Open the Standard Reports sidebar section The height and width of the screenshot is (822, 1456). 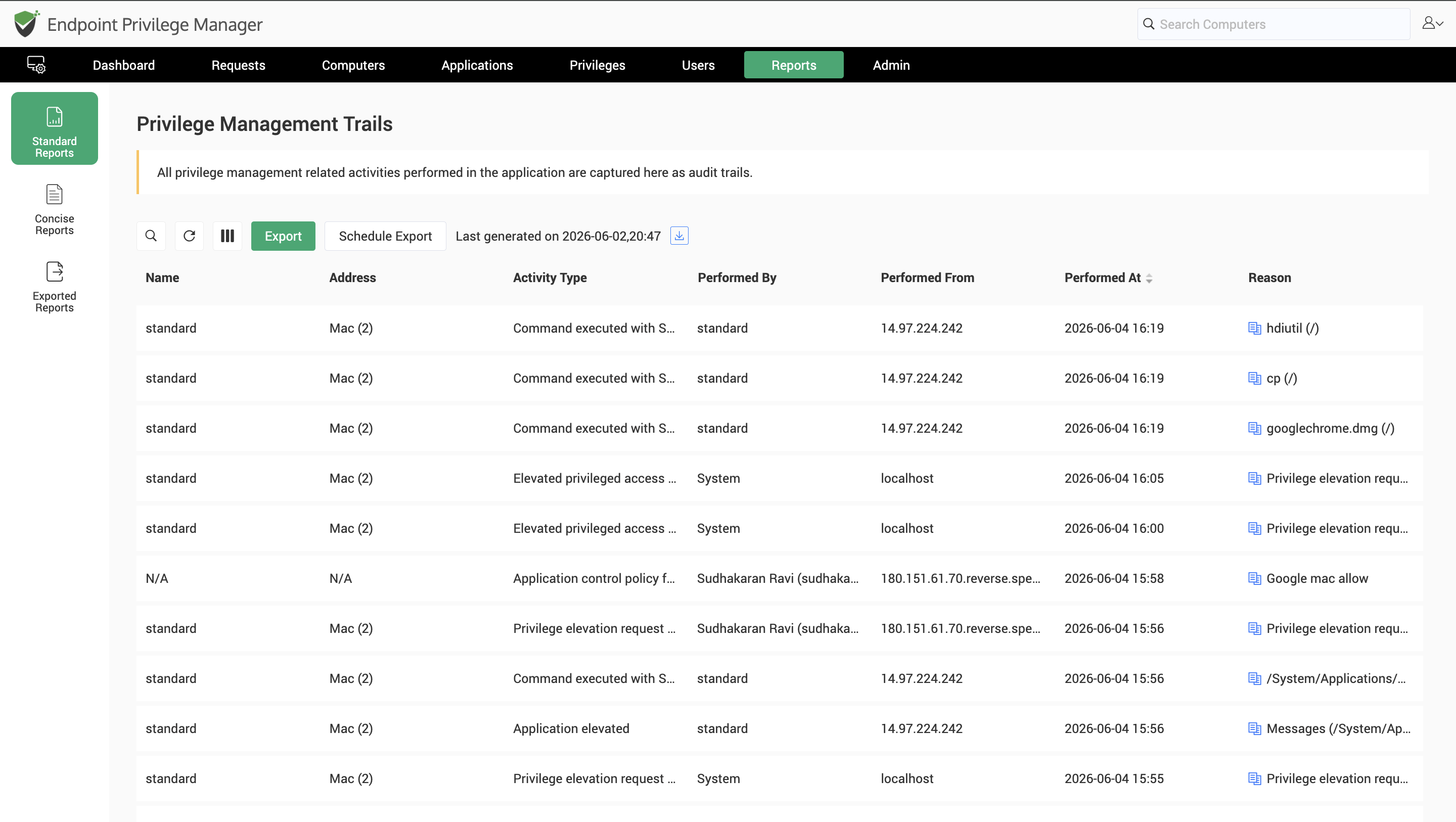[x=54, y=128]
